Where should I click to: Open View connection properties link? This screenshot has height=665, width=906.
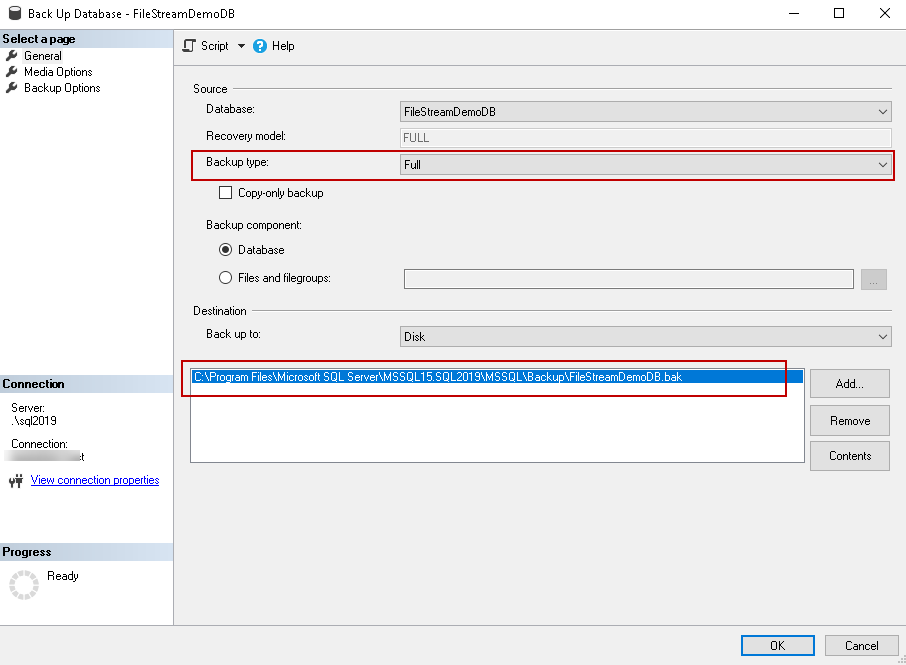point(95,480)
